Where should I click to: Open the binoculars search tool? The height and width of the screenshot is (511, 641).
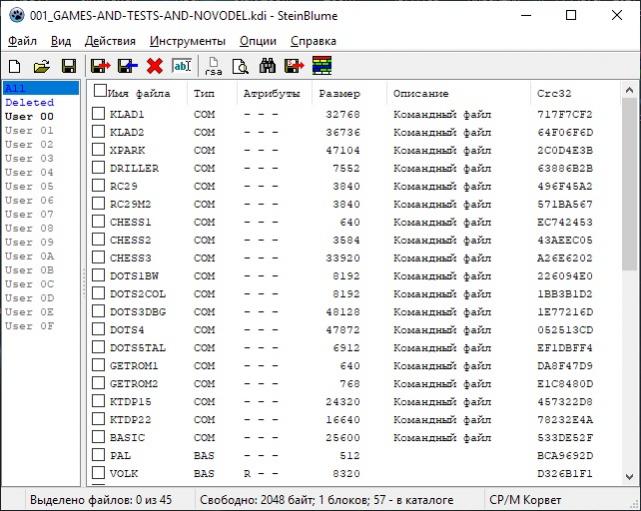pyautogui.click(x=268, y=66)
